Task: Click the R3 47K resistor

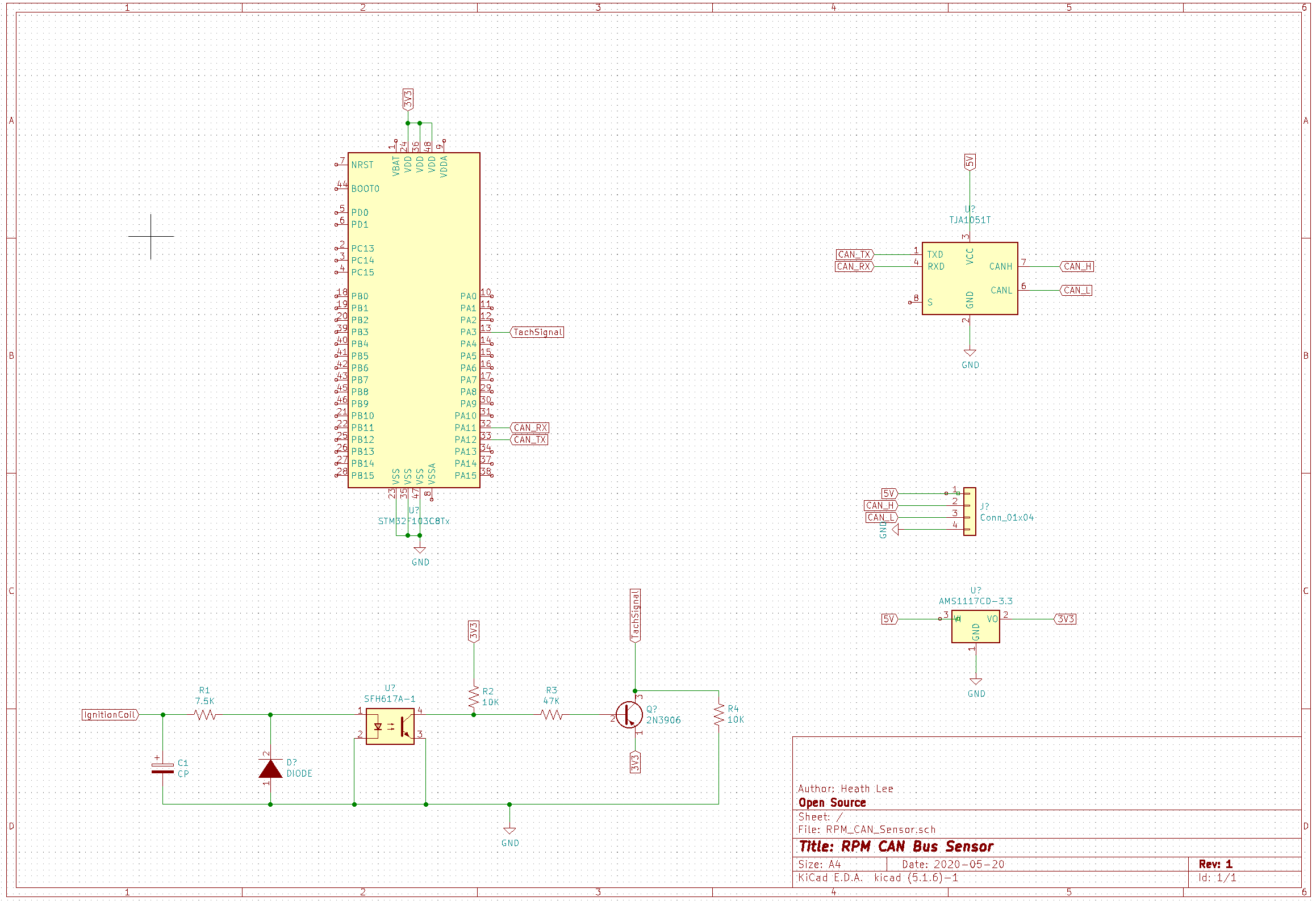Action: tap(552, 715)
